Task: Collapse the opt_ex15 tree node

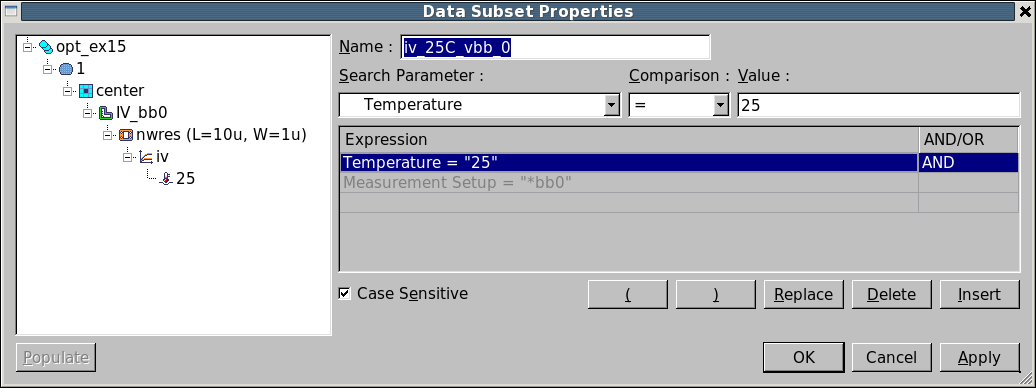Action: 28,47
